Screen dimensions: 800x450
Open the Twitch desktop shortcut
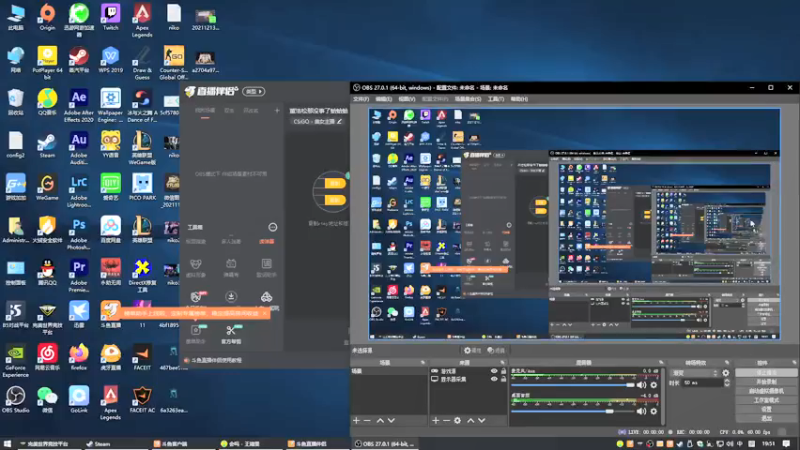pyautogui.click(x=110, y=17)
